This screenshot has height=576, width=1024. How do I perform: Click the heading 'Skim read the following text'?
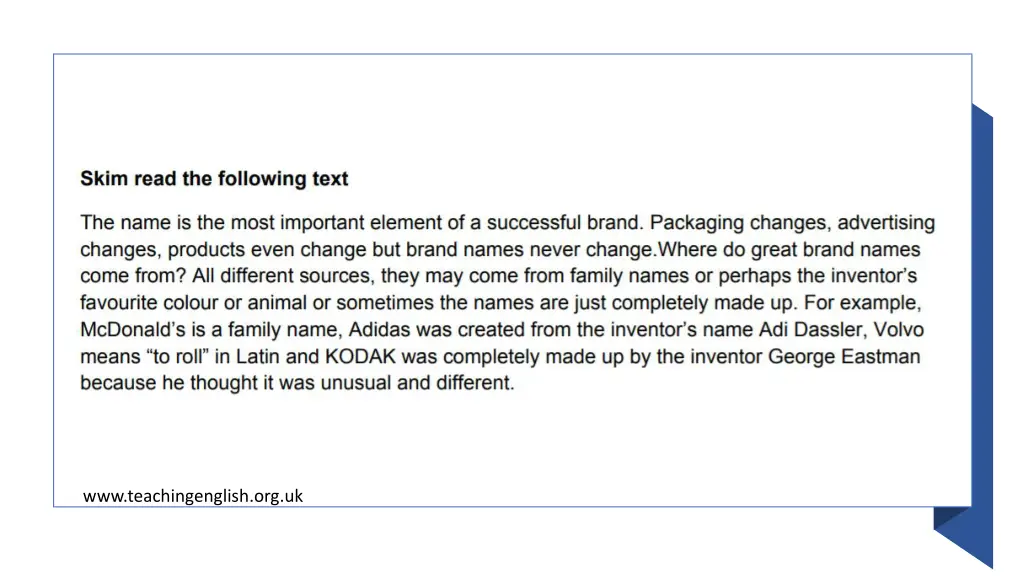(214, 178)
